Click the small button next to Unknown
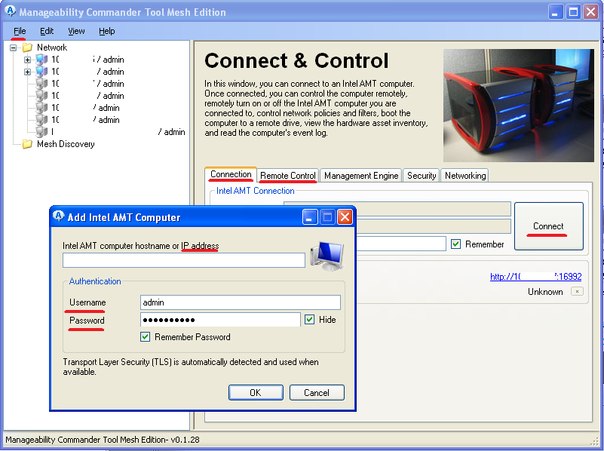Screen dimensions: 604x451 577,292
